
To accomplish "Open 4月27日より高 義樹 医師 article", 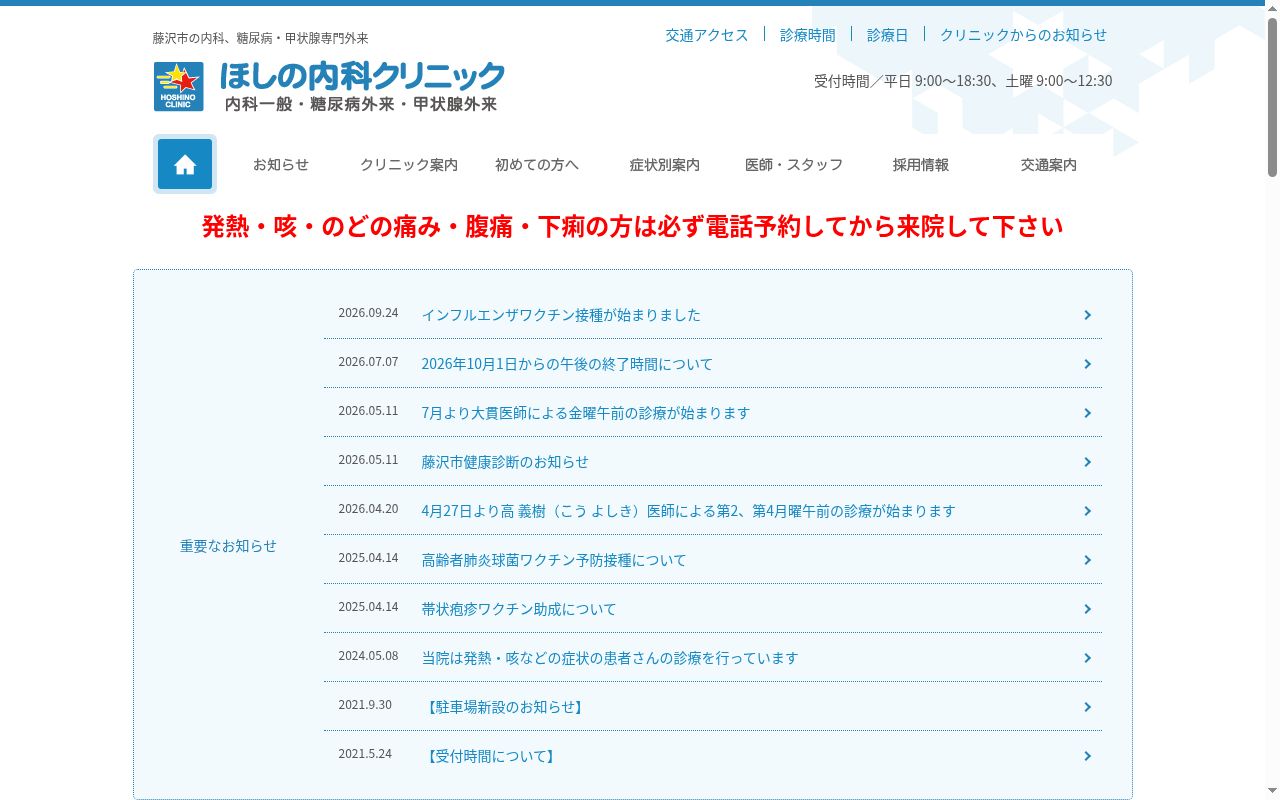I will pyautogui.click(x=688, y=511).
